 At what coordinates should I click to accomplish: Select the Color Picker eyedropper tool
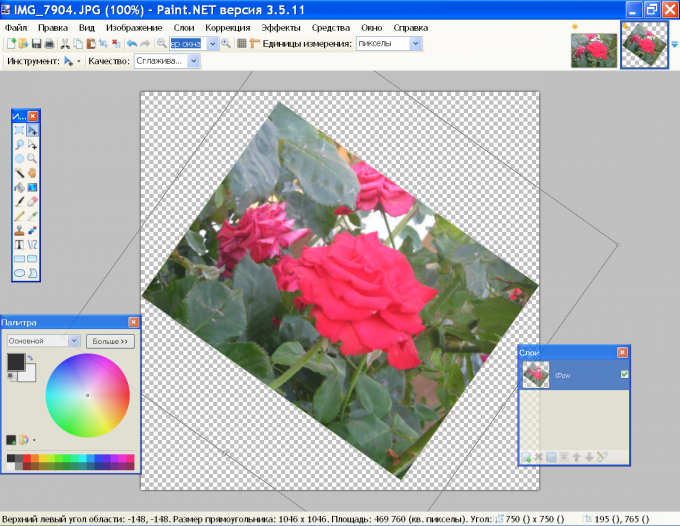click(32, 216)
